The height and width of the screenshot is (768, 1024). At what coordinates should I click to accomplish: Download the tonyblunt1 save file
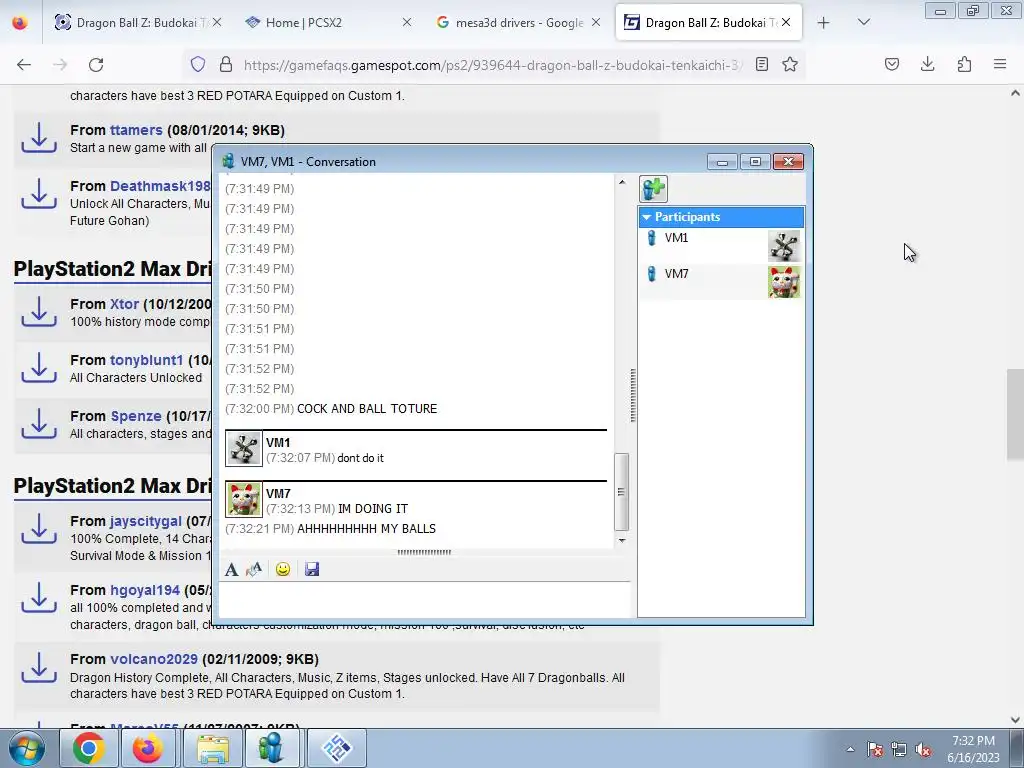click(39, 368)
